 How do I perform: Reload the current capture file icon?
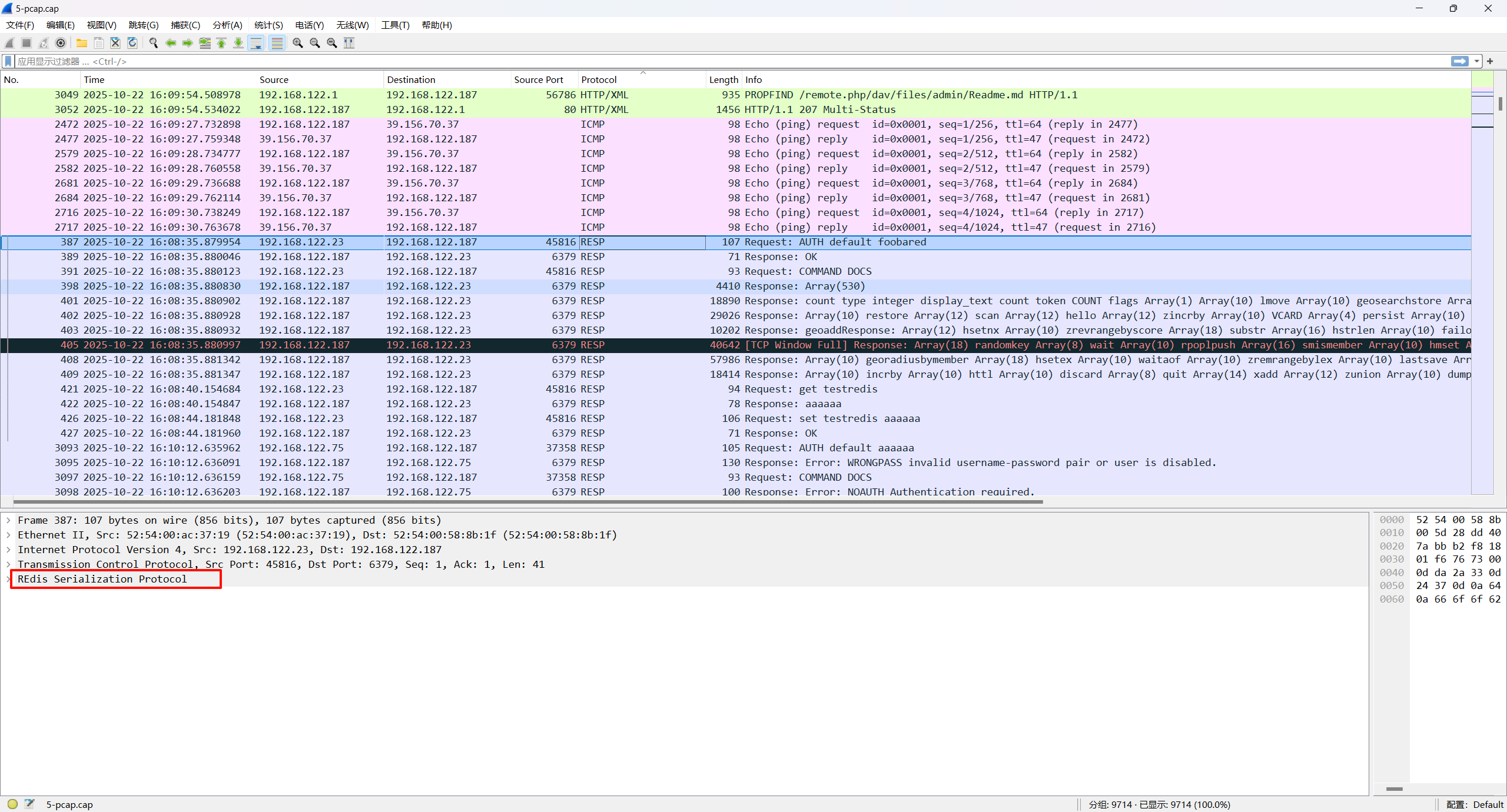pyautogui.click(x=132, y=43)
